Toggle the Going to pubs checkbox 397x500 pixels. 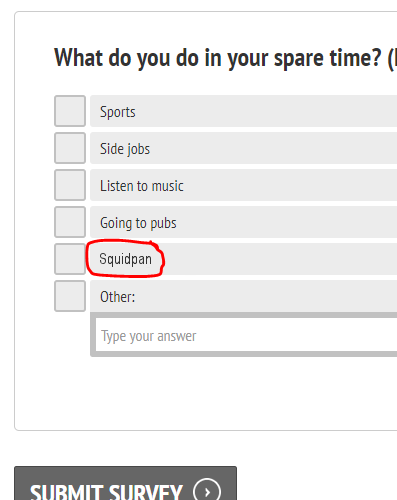tap(70, 222)
